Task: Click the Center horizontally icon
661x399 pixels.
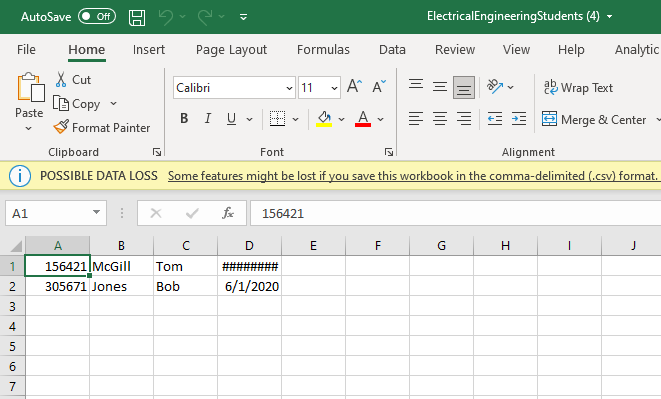Action: [x=440, y=119]
